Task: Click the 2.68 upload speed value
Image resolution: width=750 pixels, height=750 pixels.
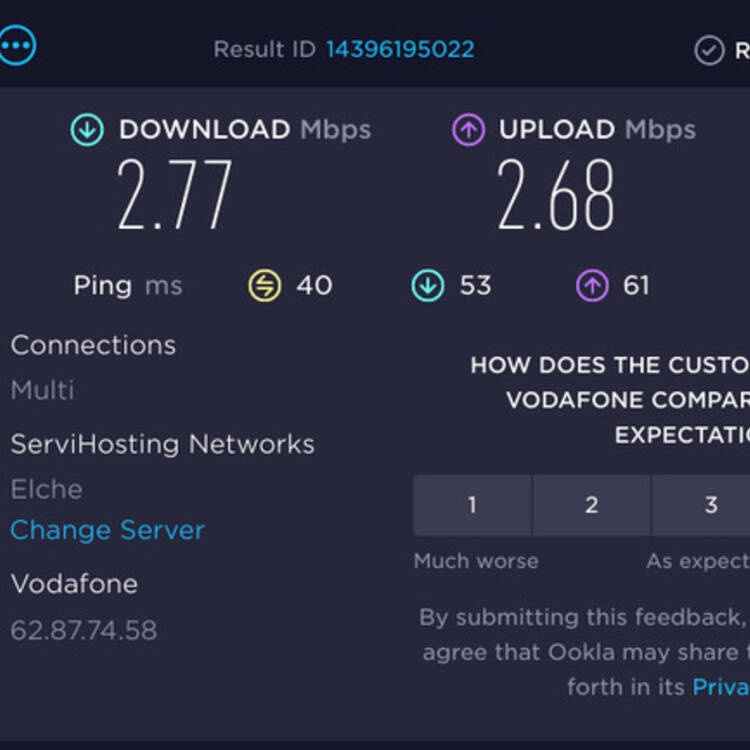Action: coord(555,195)
